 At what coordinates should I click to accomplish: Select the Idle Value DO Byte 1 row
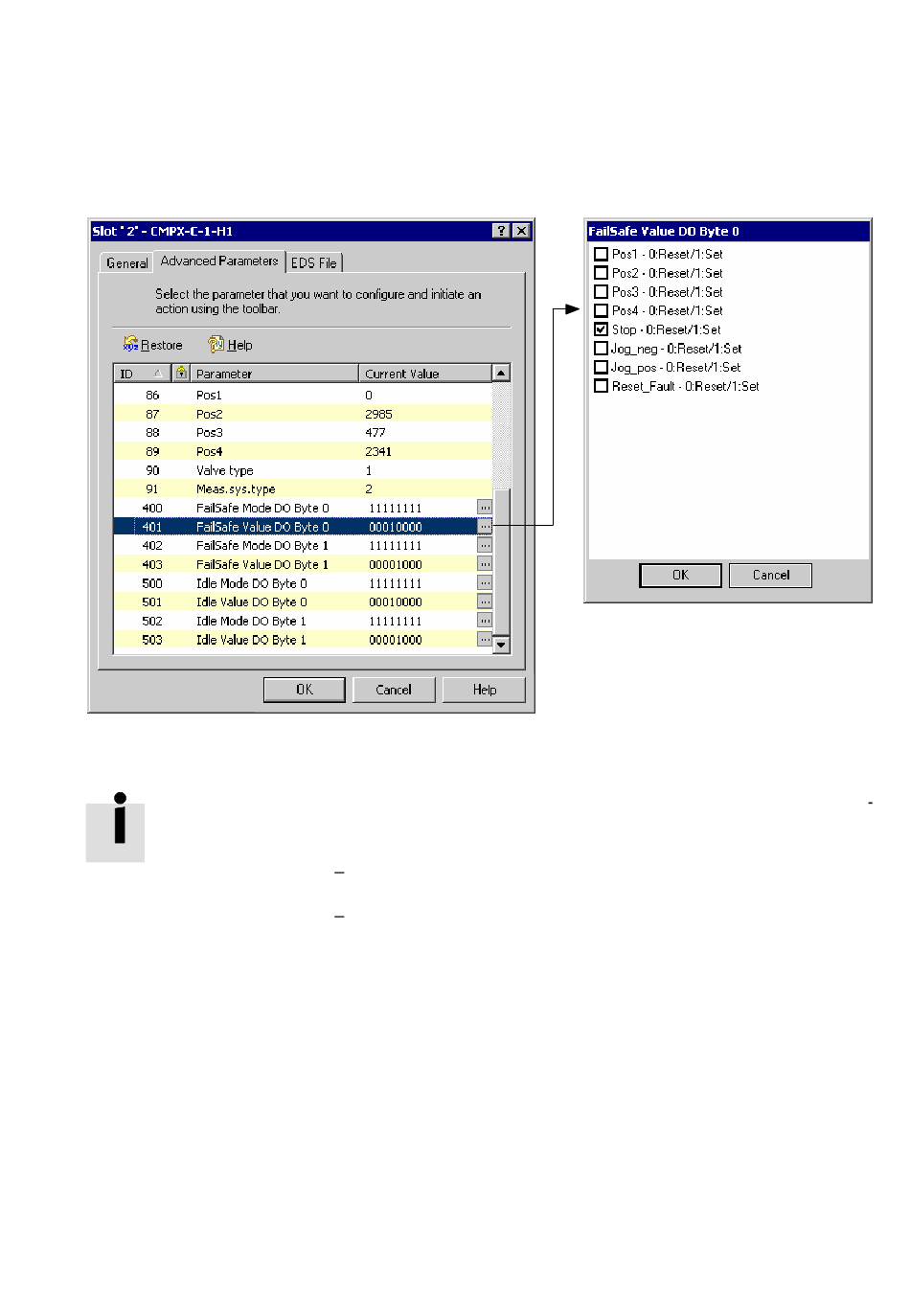303,639
